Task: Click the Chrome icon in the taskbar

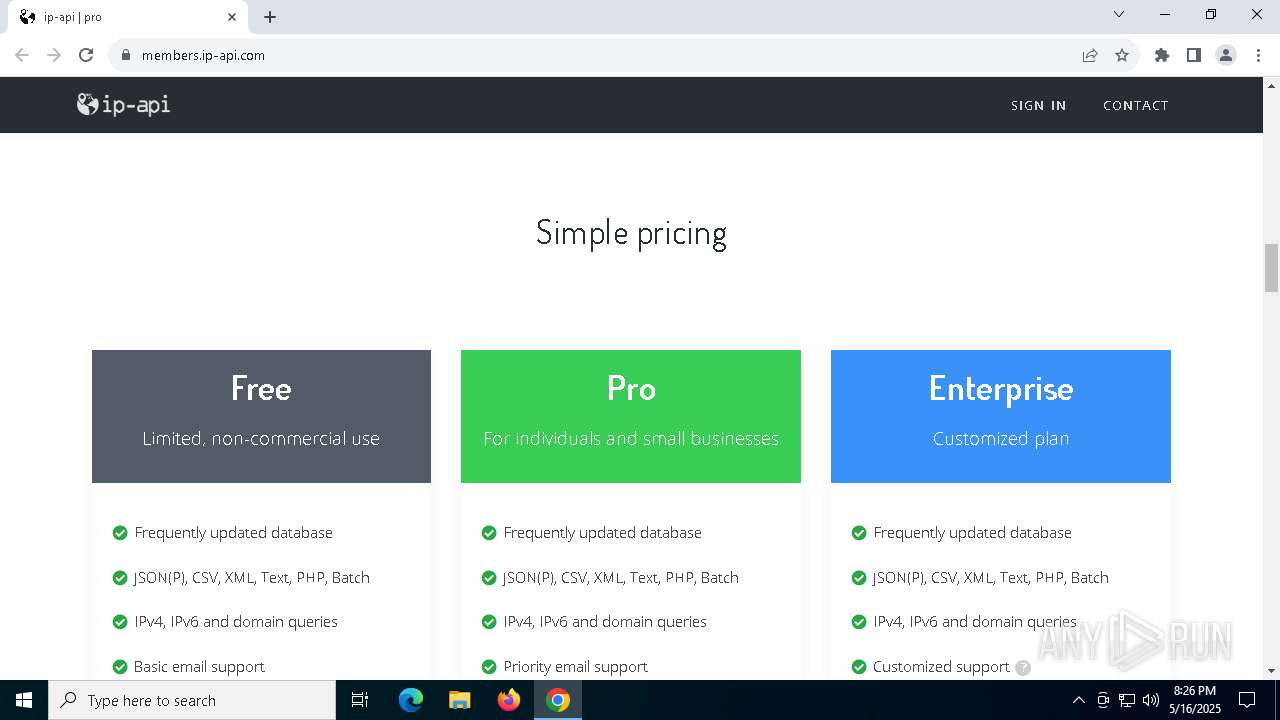Action: [558, 700]
